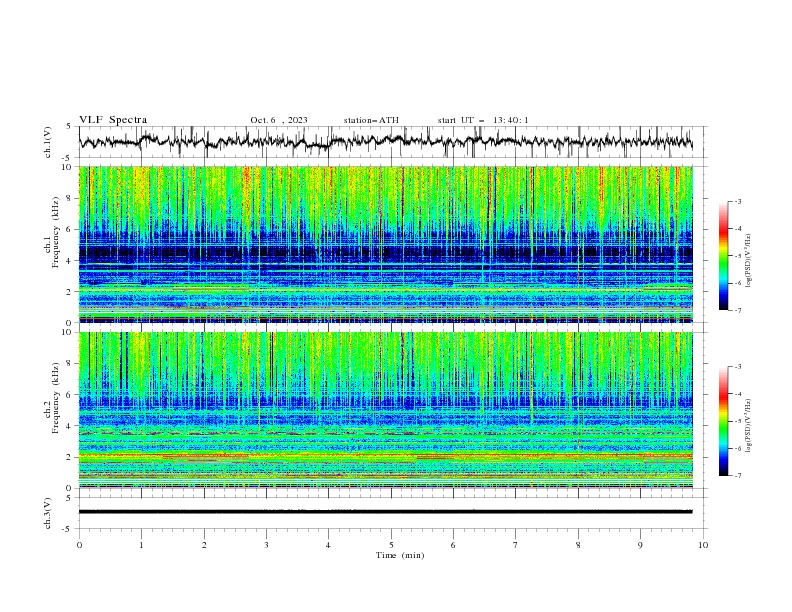This screenshot has height=612, width=792.
Task: Click time axis tick label "1"
Action: 141,545
